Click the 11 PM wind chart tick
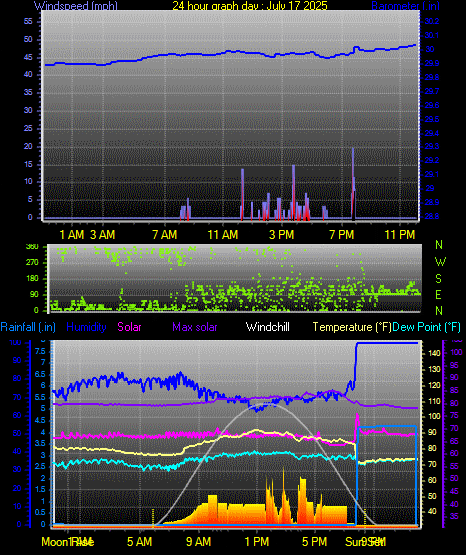Viewport: 466px width, 555px height. (x=400, y=234)
